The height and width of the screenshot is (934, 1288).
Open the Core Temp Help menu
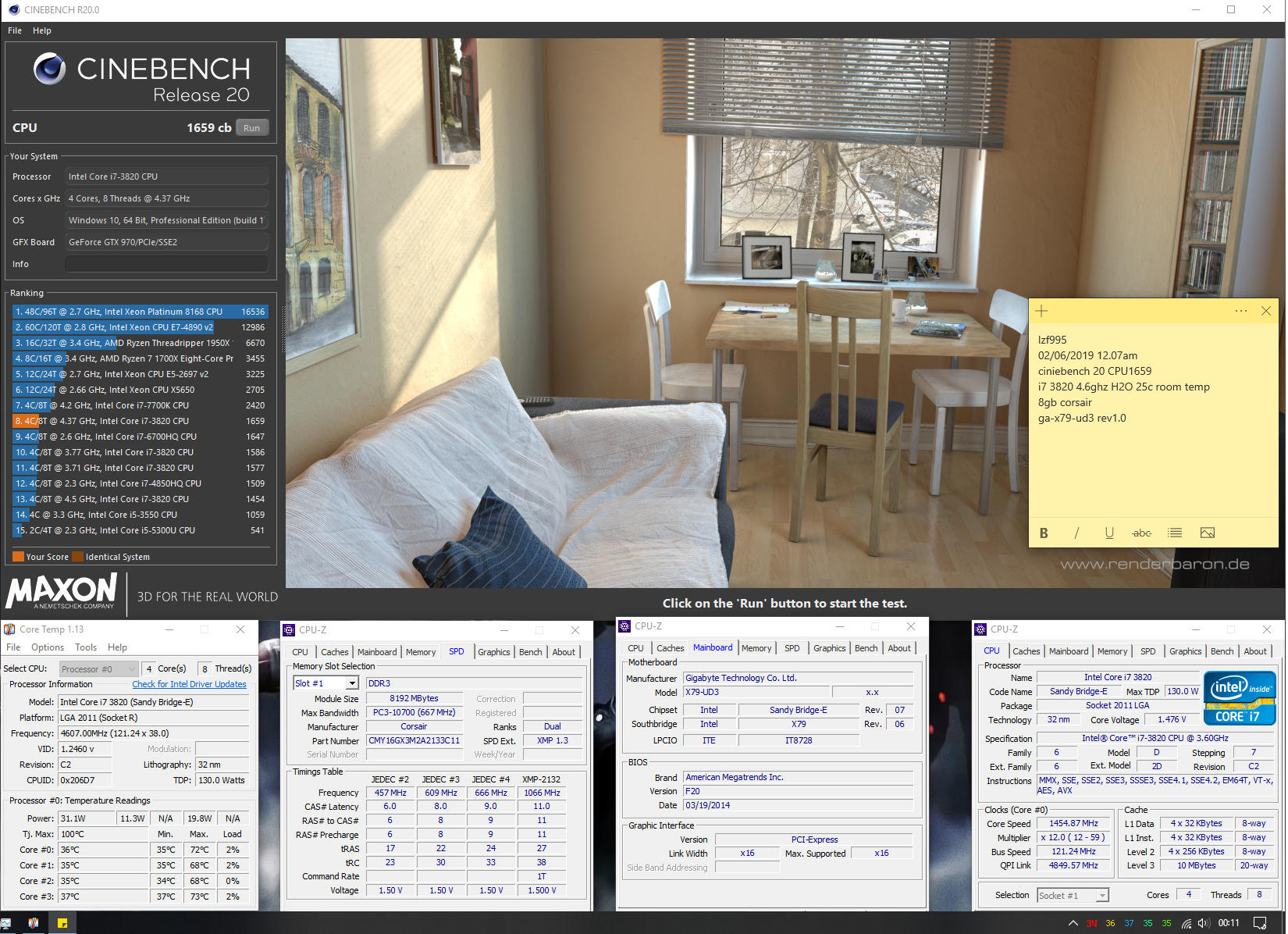tap(117, 647)
